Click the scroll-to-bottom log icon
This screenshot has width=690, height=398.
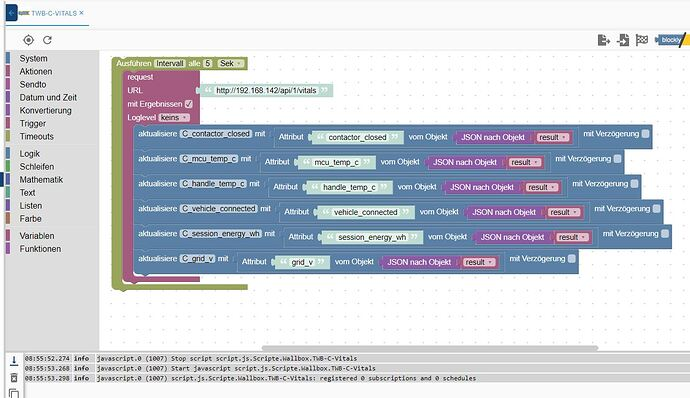tap(14, 361)
